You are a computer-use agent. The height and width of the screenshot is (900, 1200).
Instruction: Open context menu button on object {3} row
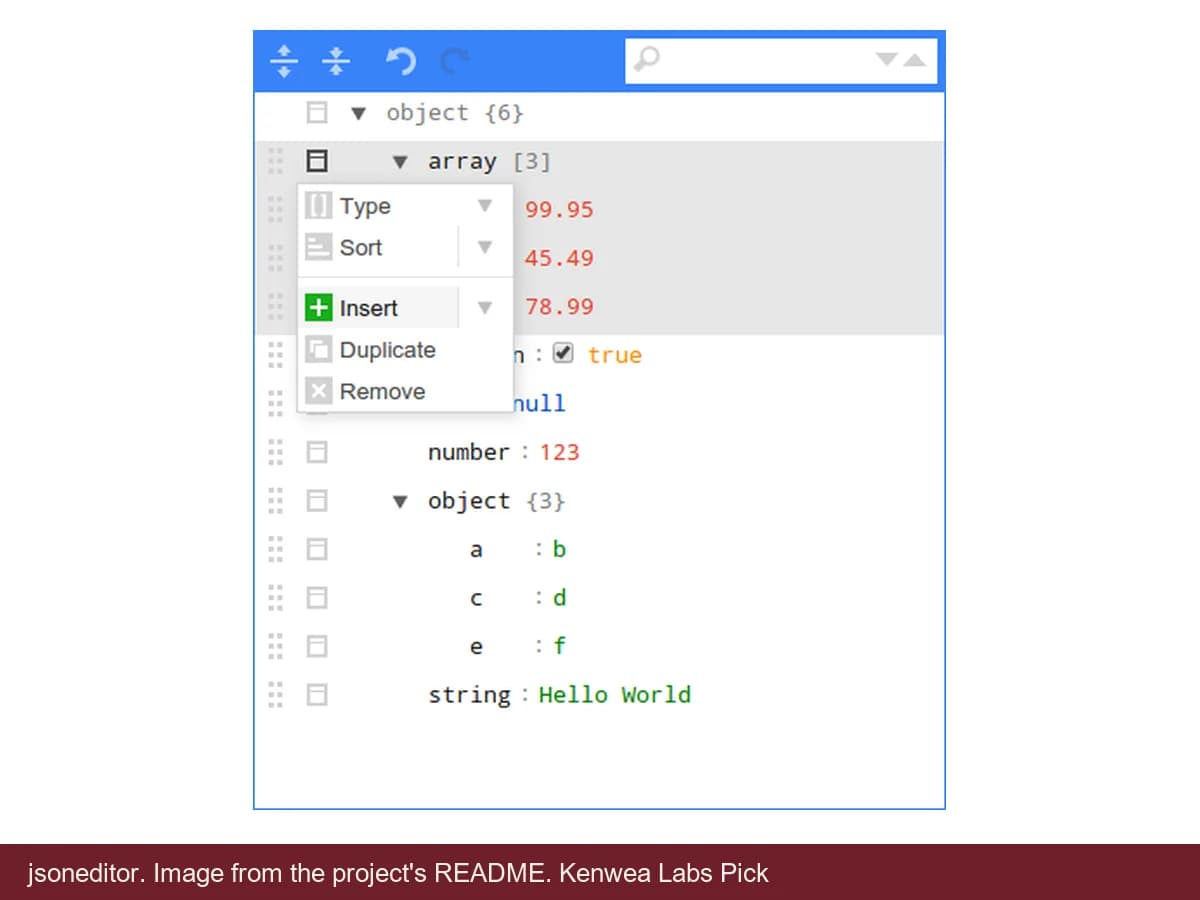(x=316, y=501)
